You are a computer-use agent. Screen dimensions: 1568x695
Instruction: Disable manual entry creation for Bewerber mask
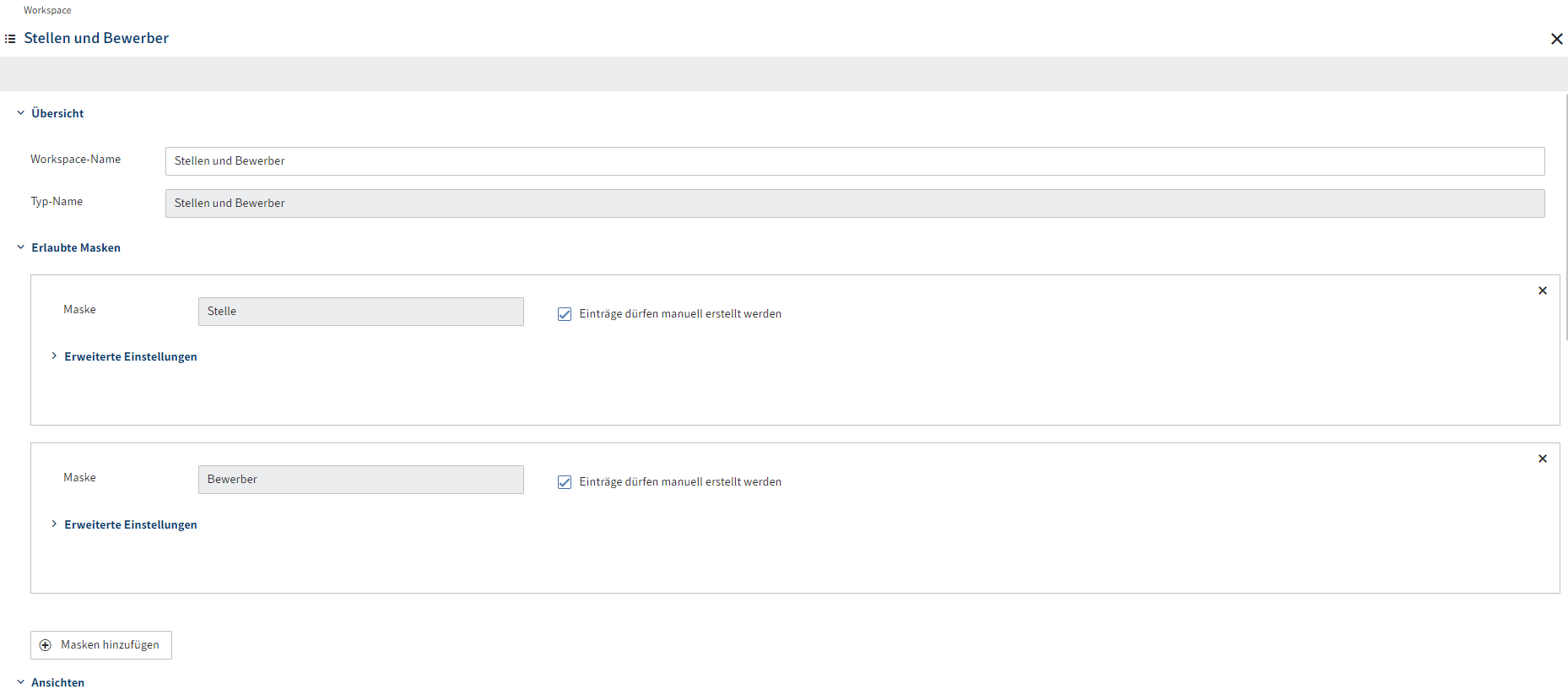[564, 481]
